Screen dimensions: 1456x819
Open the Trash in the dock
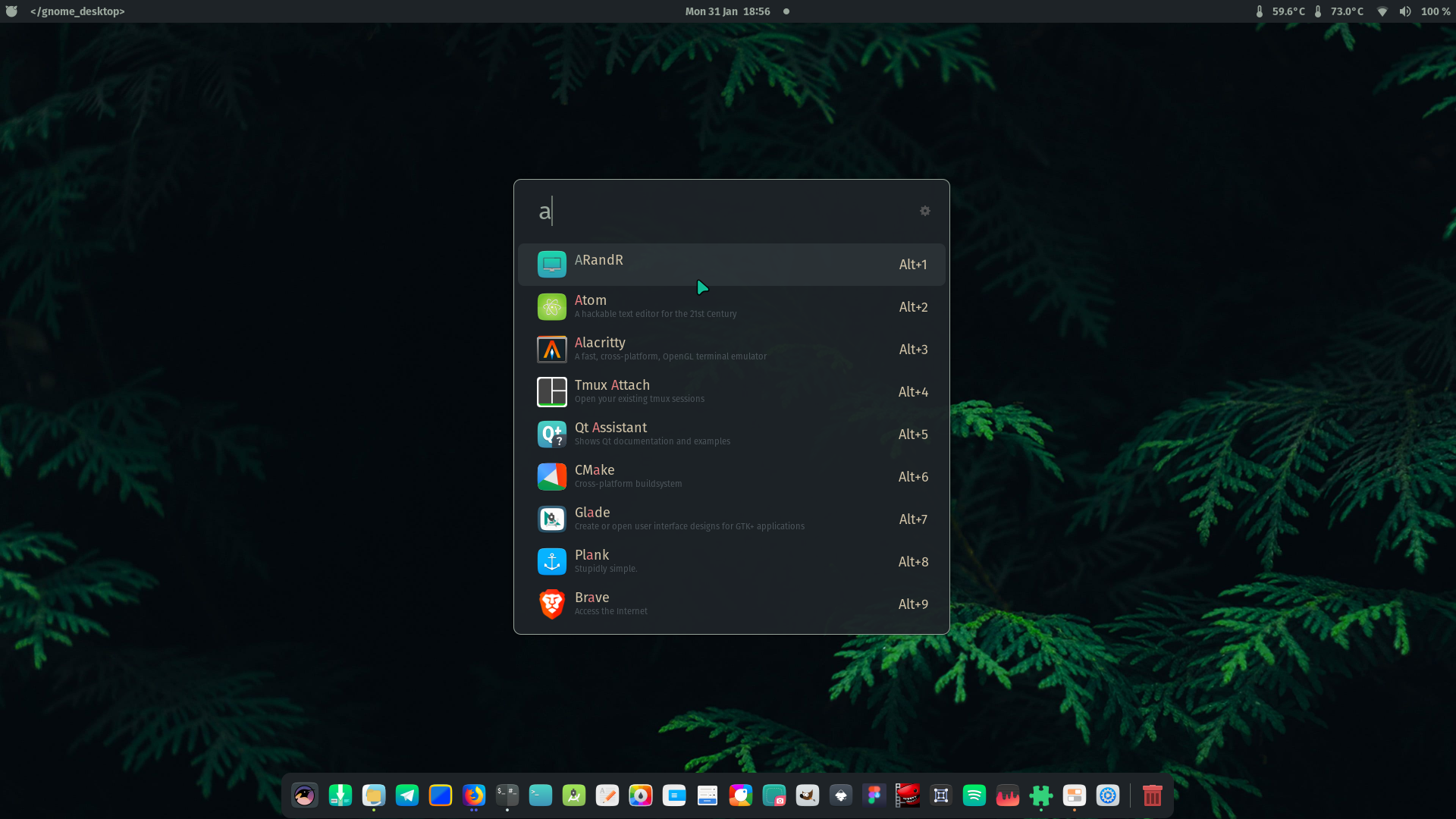point(1153,795)
